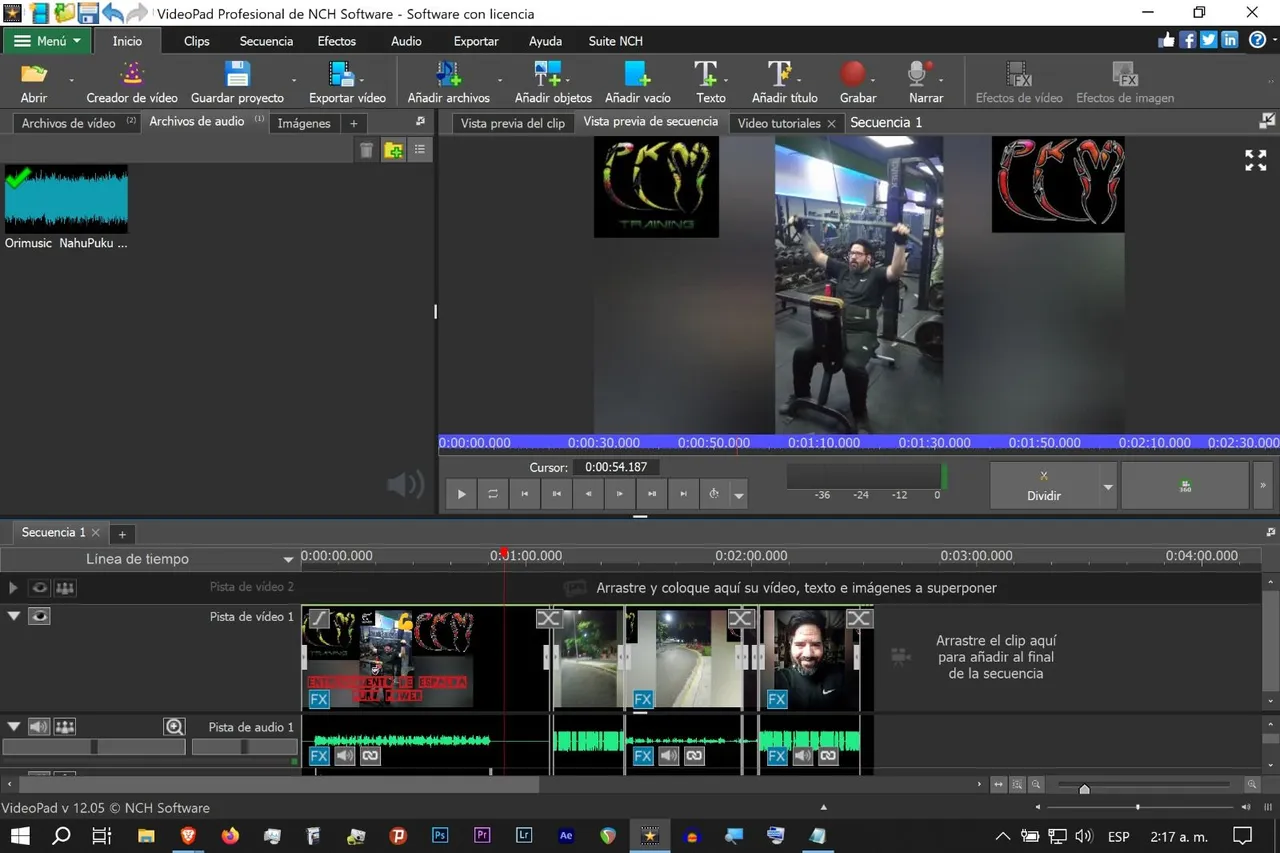Enter fullscreen preview with the expand icon
Screen dimensions: 1280x853
pos(1255,160)
